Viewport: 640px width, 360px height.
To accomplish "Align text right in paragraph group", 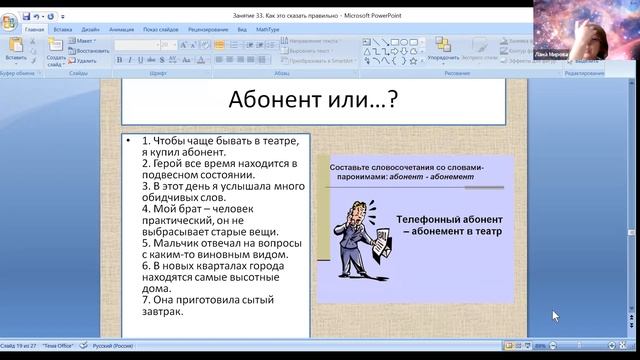I will (x=240, y=60).
